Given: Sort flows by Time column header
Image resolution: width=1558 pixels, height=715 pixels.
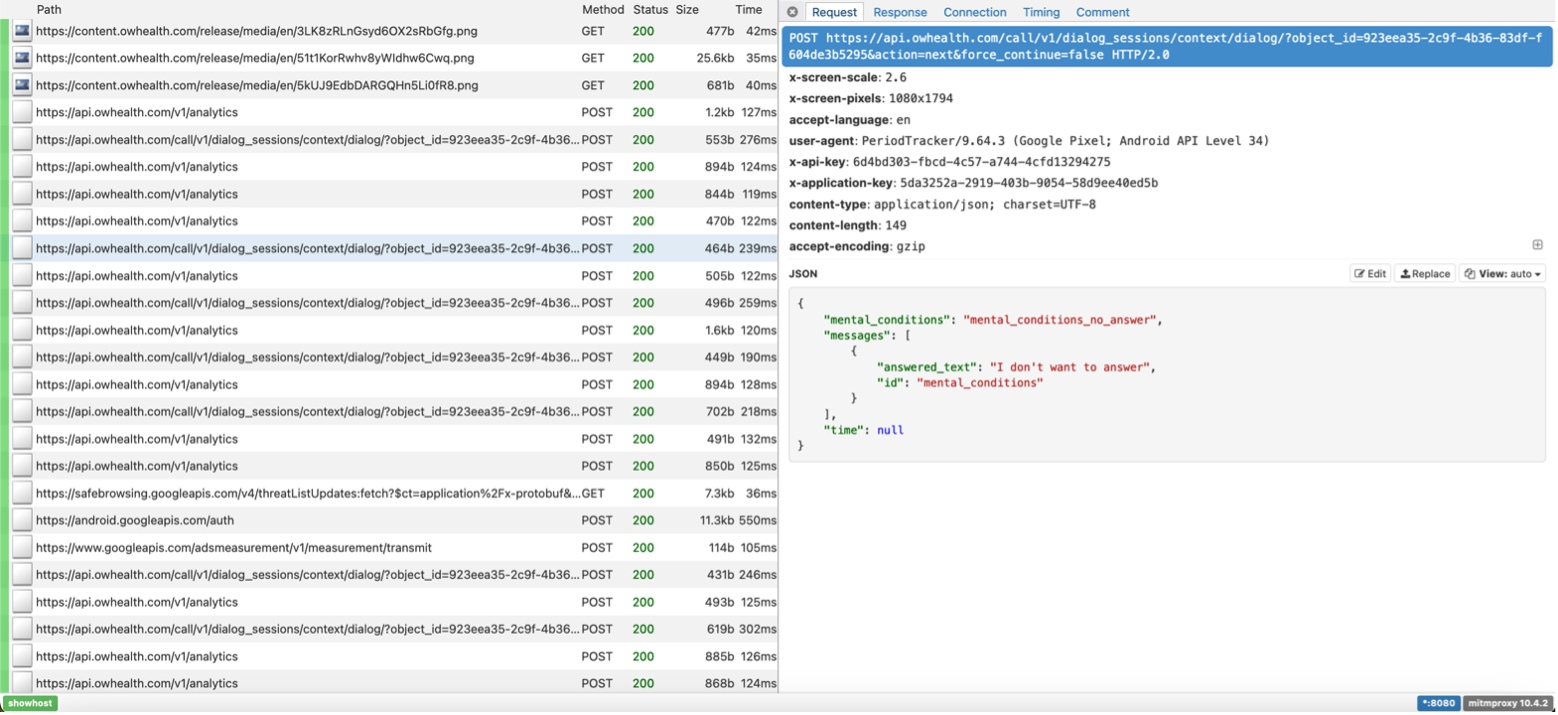Looking at the screenshot, I should (x=748, y=9).
